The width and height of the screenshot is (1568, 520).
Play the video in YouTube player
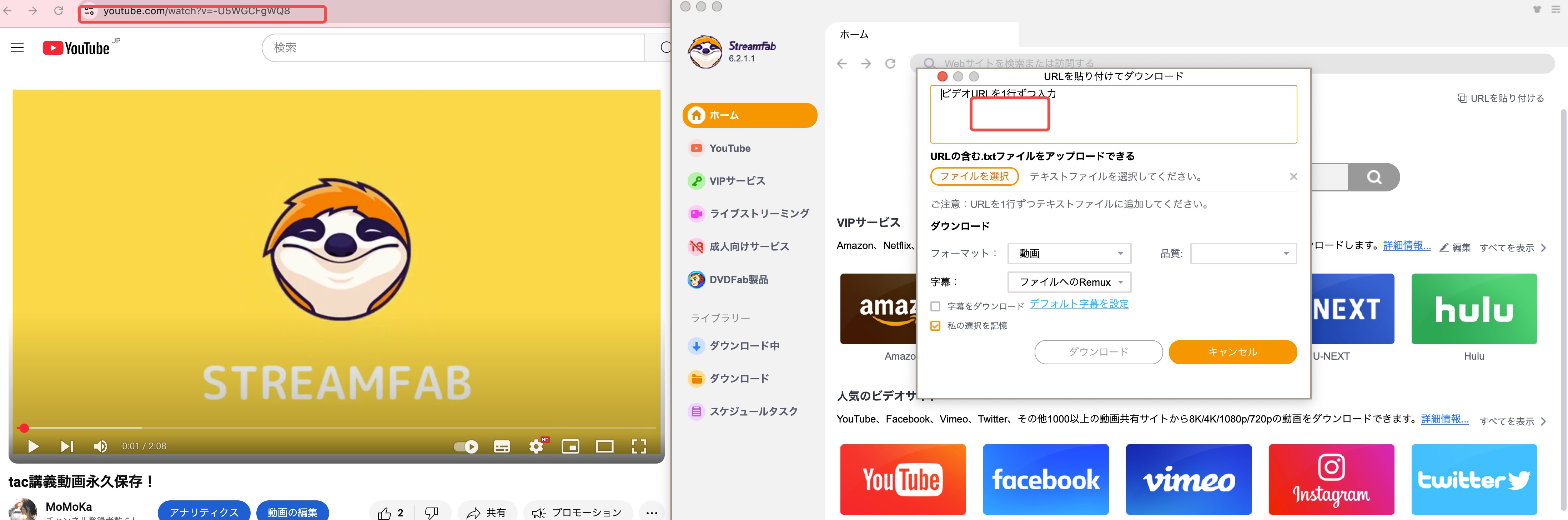pos(34,446)
